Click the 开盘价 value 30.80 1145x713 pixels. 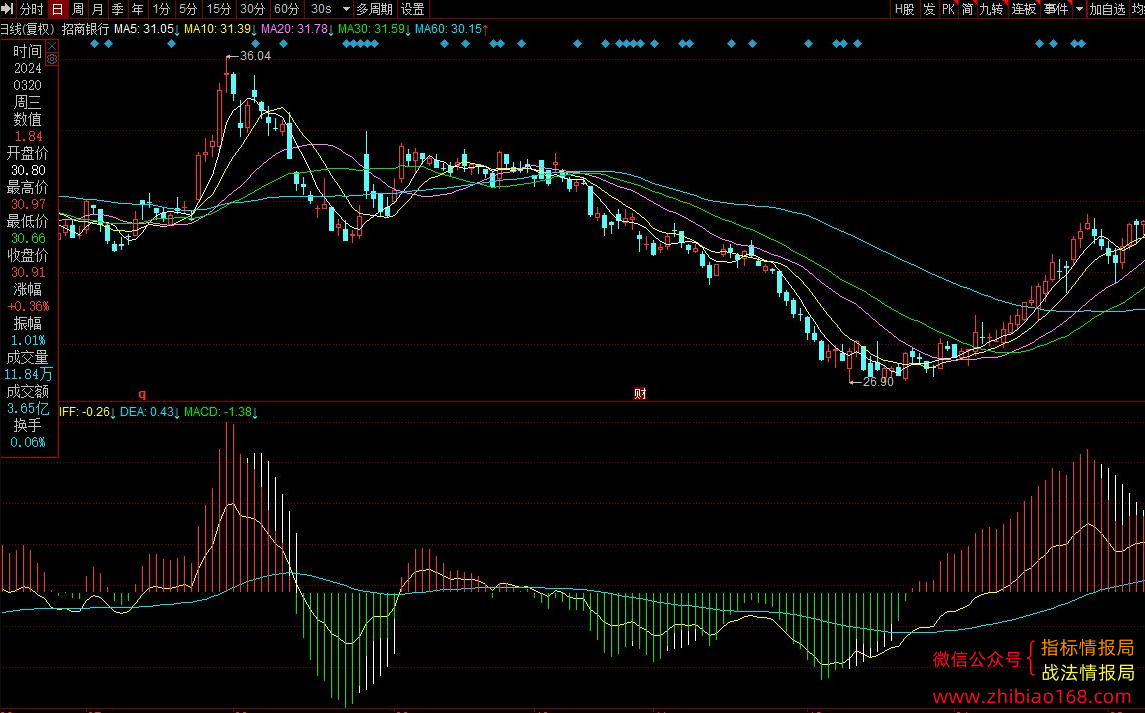(x=28, y=170)
